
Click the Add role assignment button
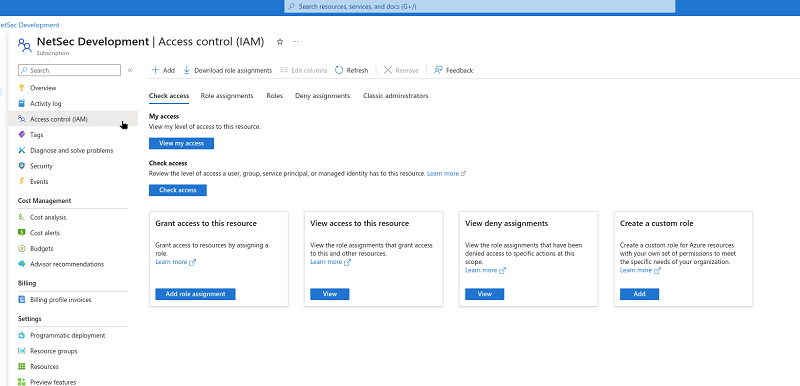[x=195, y=294]
